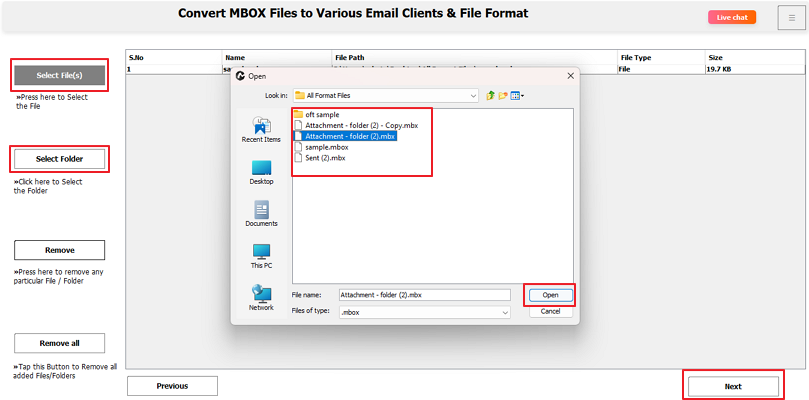Click the Previous button

pyautogui.click(x=172, y=386)
